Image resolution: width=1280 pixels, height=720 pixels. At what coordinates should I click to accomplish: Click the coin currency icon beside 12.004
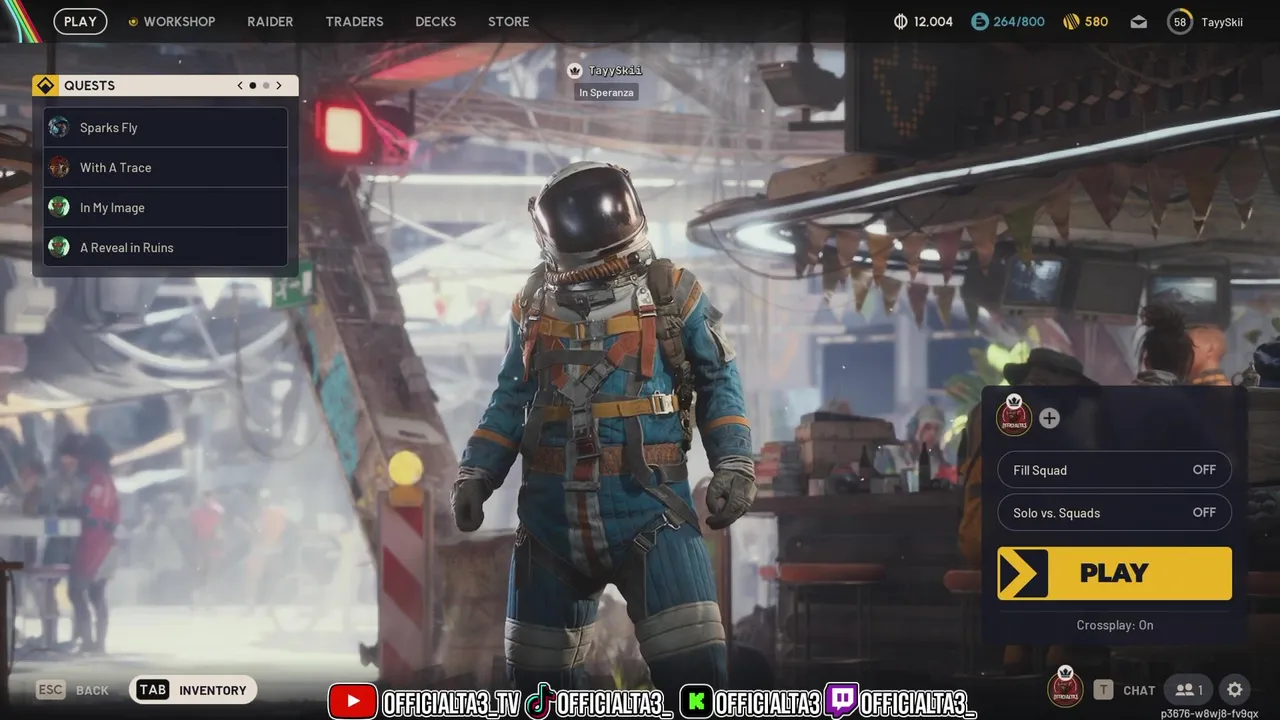click(900, 21)
